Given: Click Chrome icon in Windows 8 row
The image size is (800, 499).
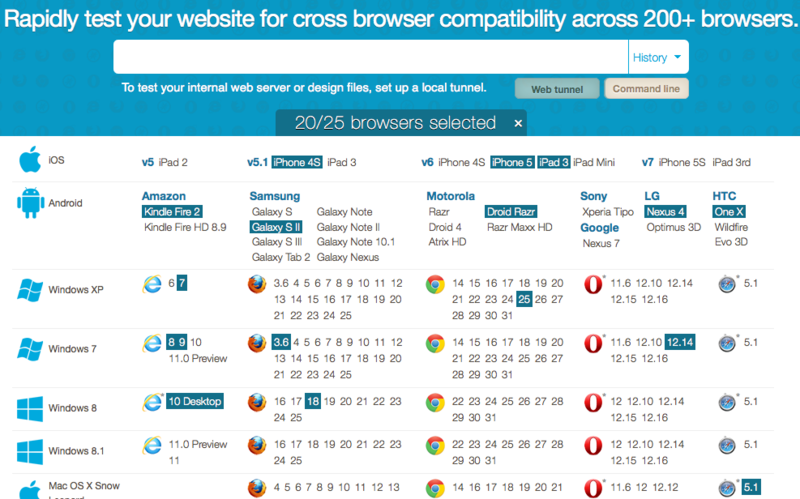Looking at the screenshot, I should [435, 403].
